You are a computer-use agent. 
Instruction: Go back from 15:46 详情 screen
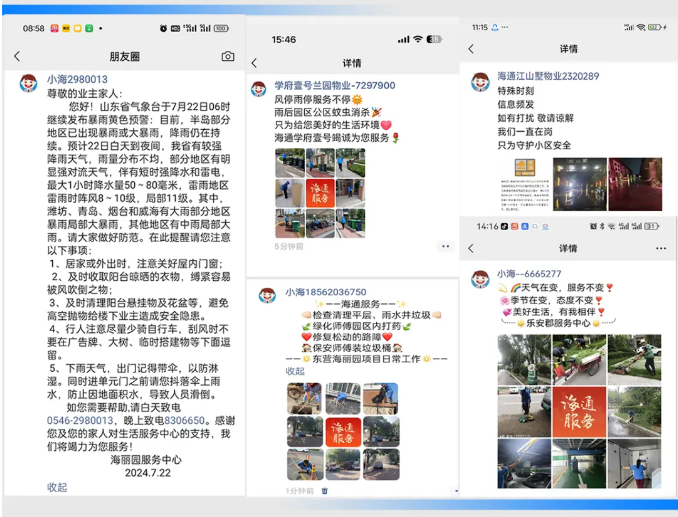pos(254,63)
